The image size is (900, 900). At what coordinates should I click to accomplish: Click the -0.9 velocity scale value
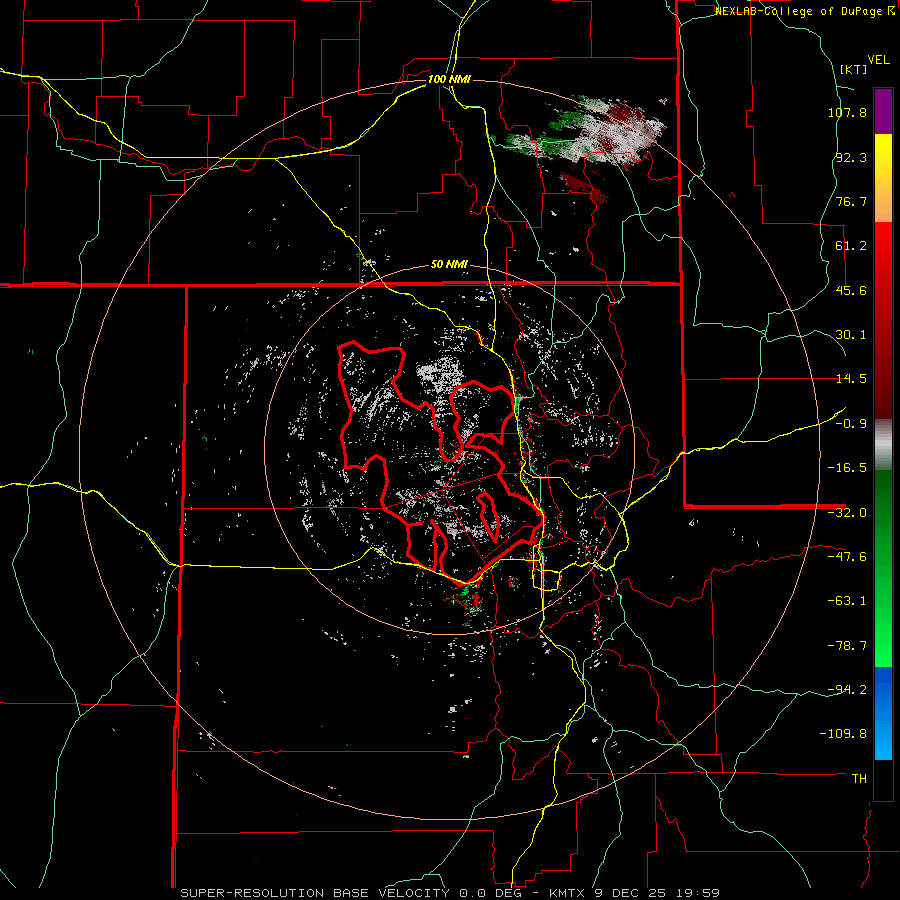[x=851, y=424]
